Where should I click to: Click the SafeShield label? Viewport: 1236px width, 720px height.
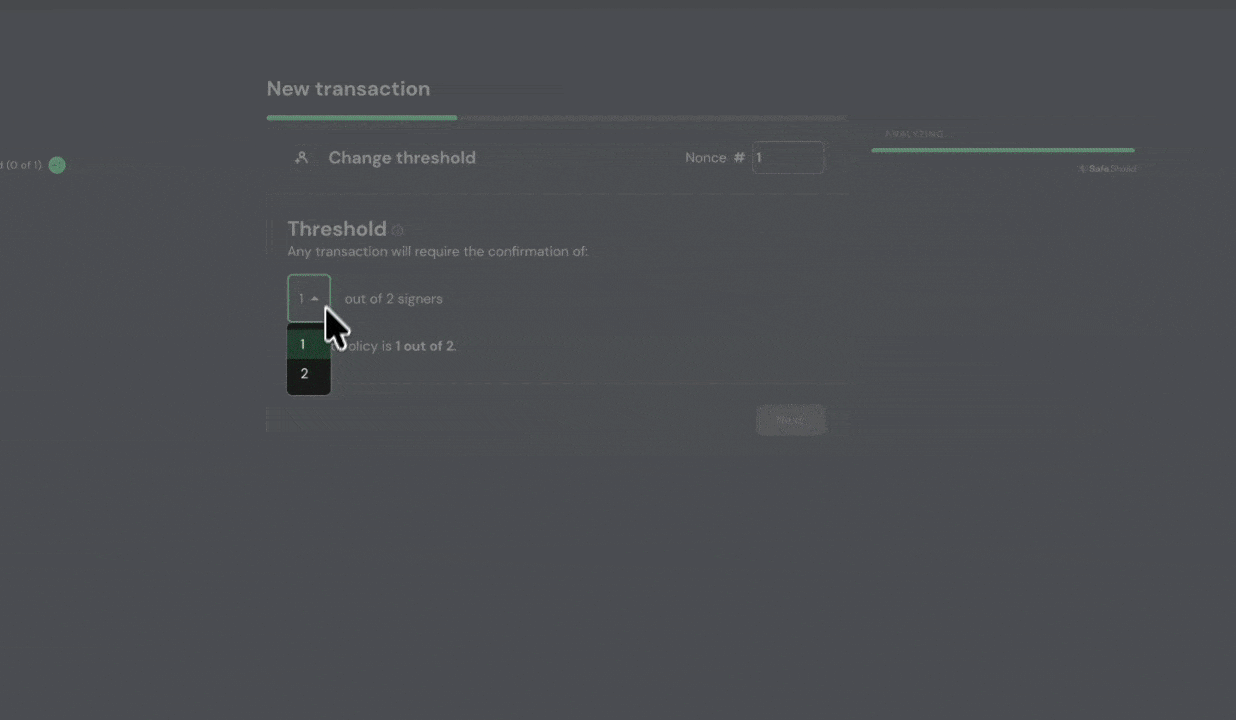pyautogui.click(x=1107, y=168)
